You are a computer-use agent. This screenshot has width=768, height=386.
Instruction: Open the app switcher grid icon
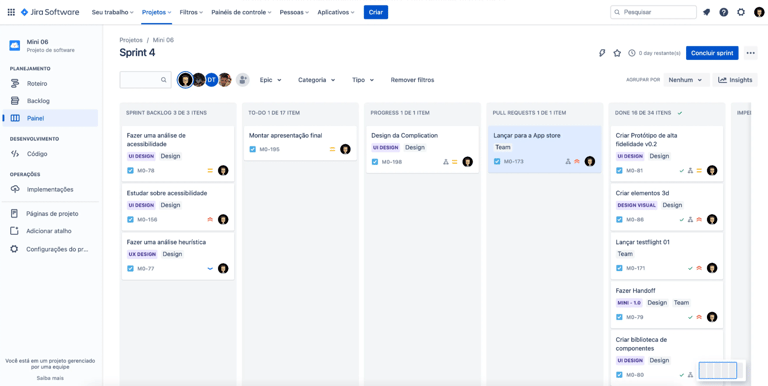(x=11, y=12)
